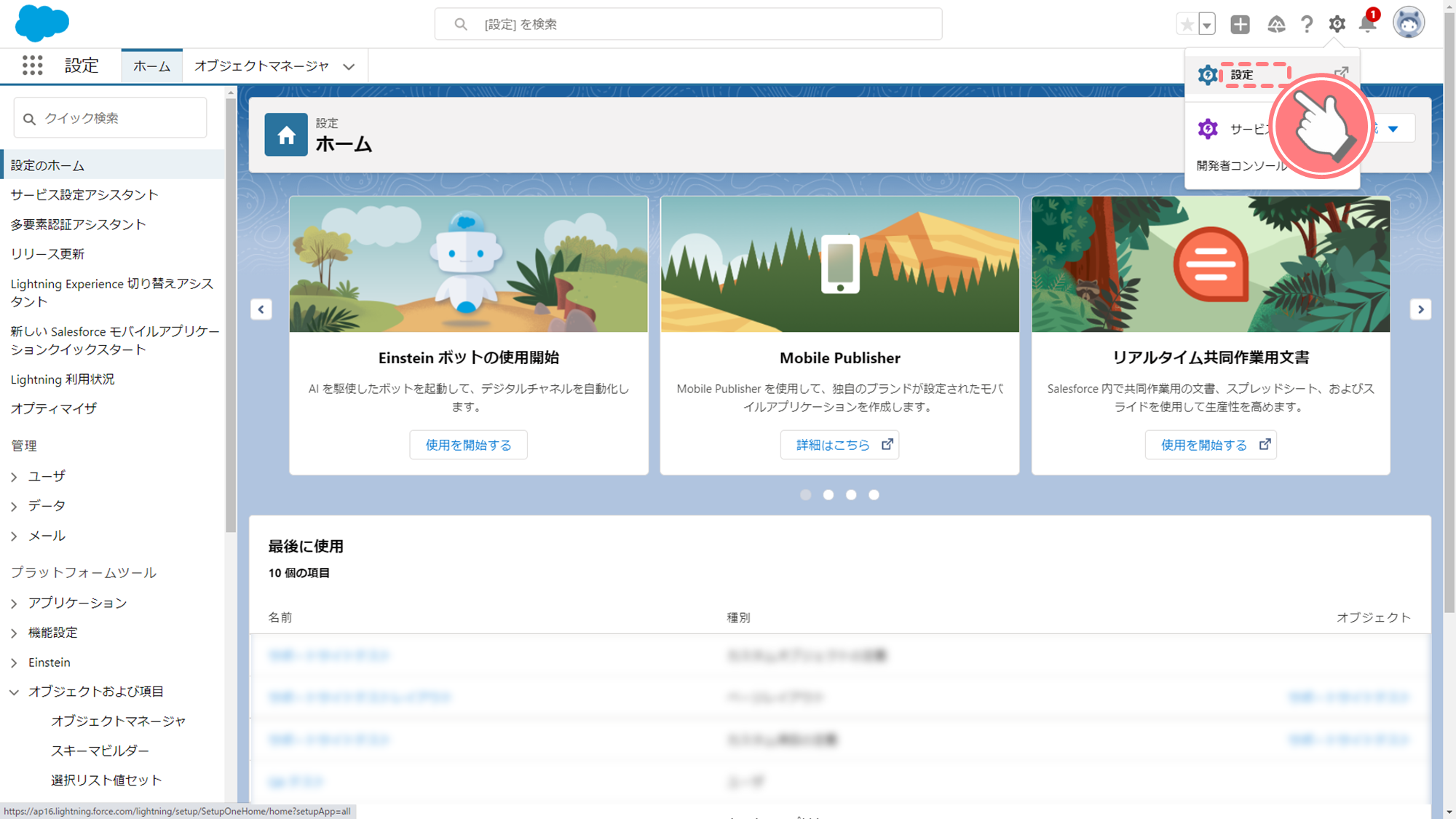Image resolution: width=1456 pixels, height=819 pixels.
Task: Open 選択リスト値セット
Action: click(x=106, y=780)
